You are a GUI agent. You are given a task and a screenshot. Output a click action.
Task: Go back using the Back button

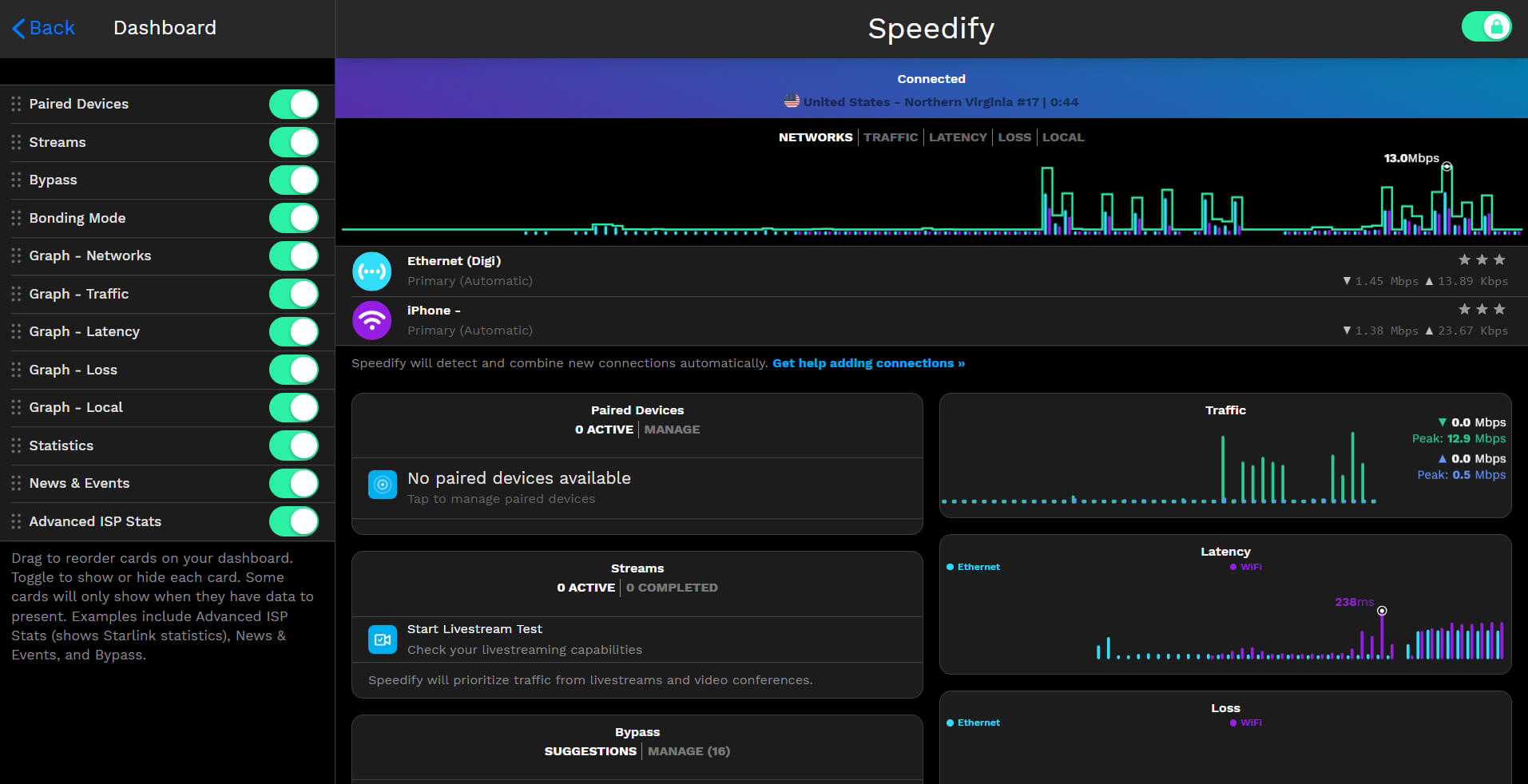point(44,28)
